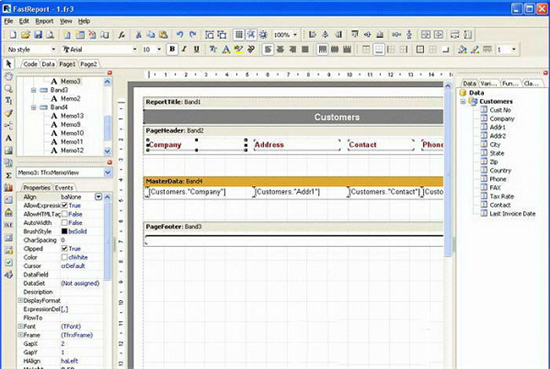Toggle the AutoWidth checkbox
The height and width of the screenshot is (369, 550).
(65, 223)
